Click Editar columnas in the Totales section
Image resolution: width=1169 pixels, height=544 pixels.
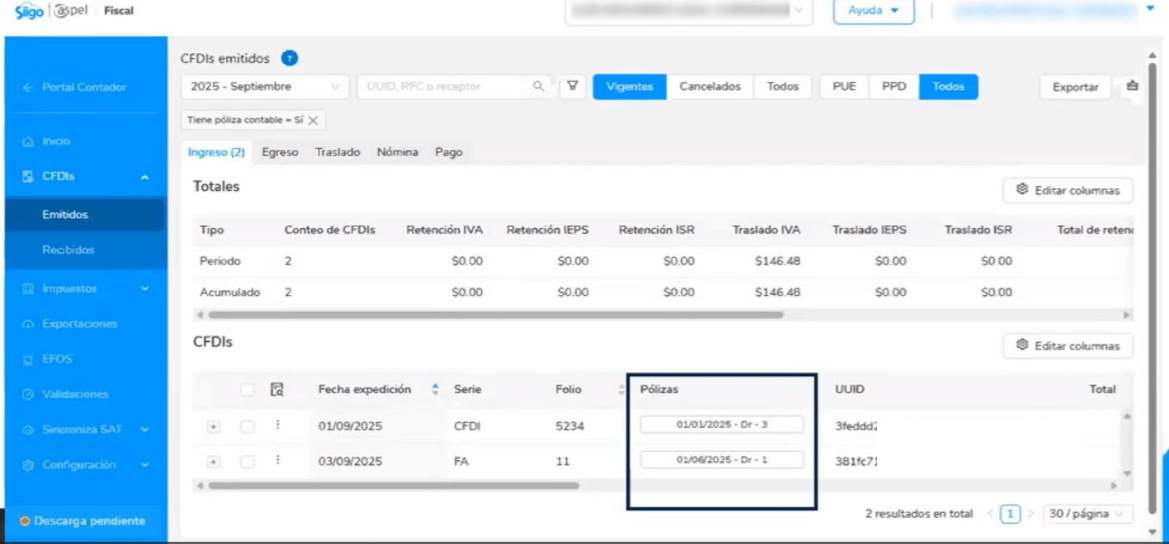click(1068, 190)
